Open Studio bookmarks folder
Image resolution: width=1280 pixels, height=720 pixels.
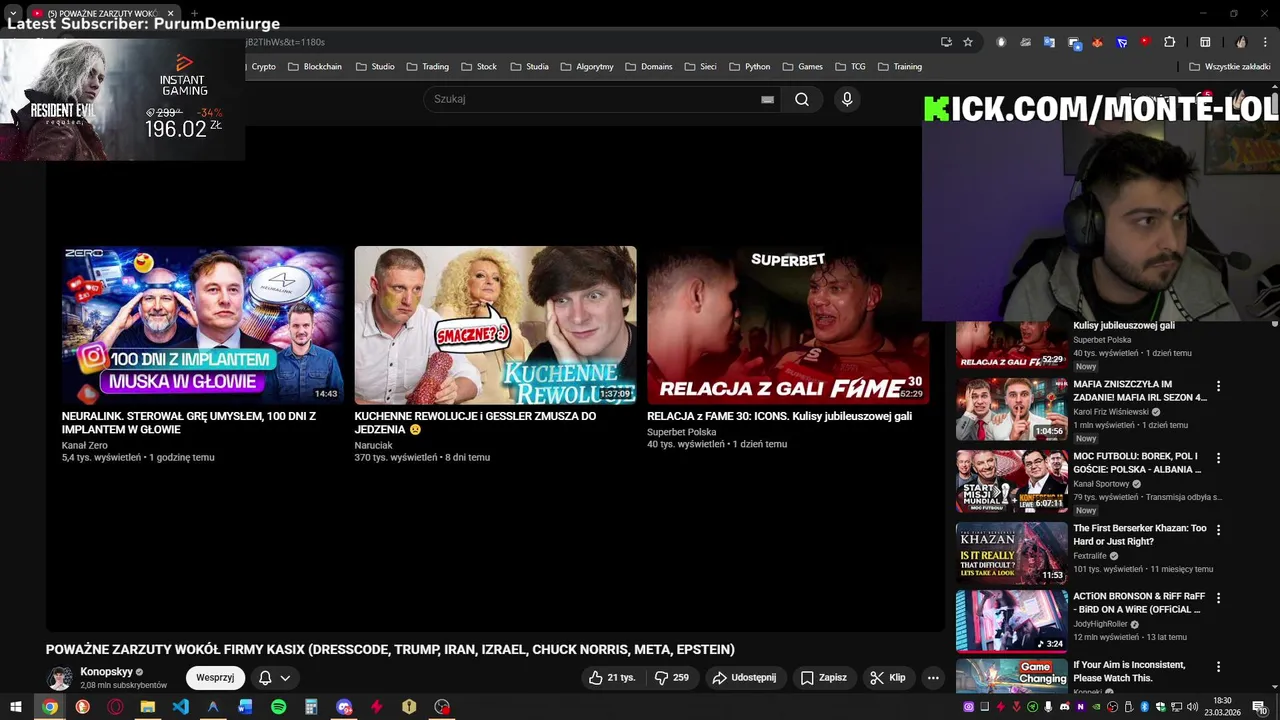376,66
